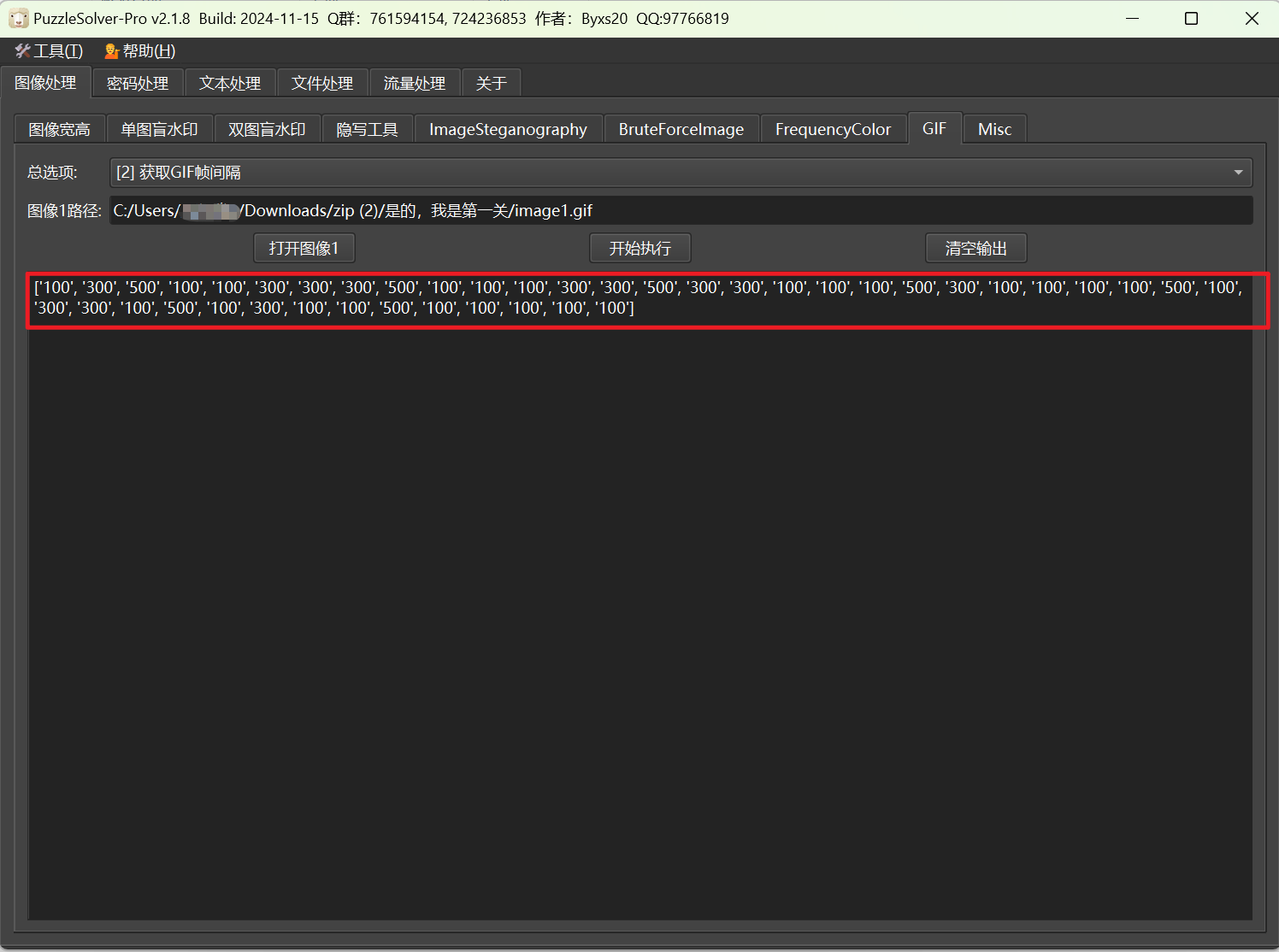Switch to the 文本处理 tab

tap(230, 84)
